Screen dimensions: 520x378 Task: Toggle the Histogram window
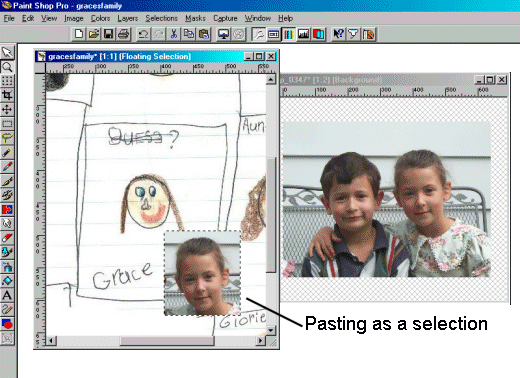(x=303, y=34)
